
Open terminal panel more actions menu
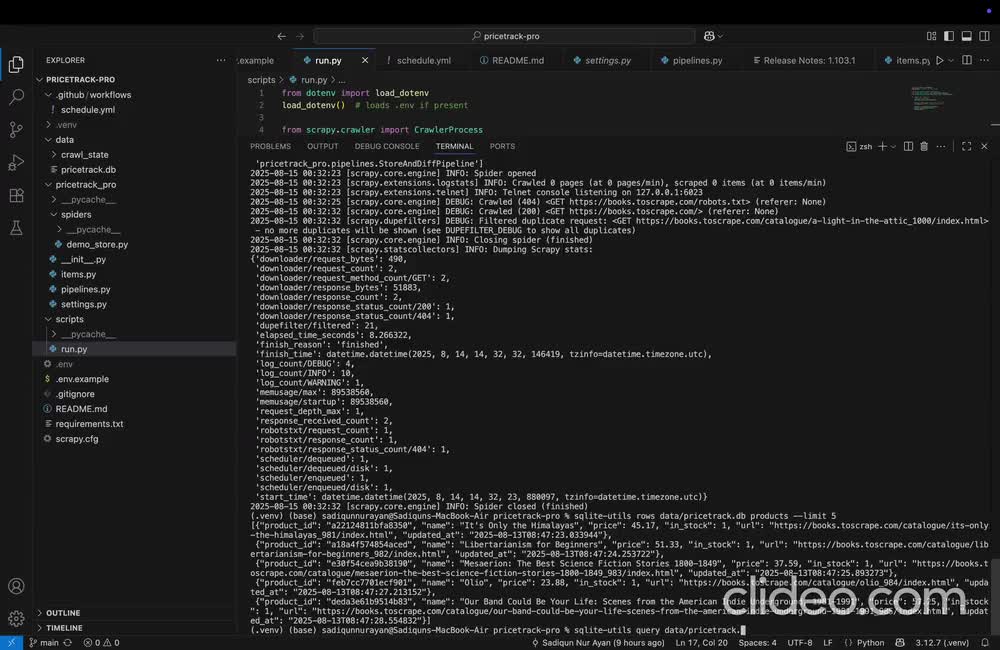point(941,147)
